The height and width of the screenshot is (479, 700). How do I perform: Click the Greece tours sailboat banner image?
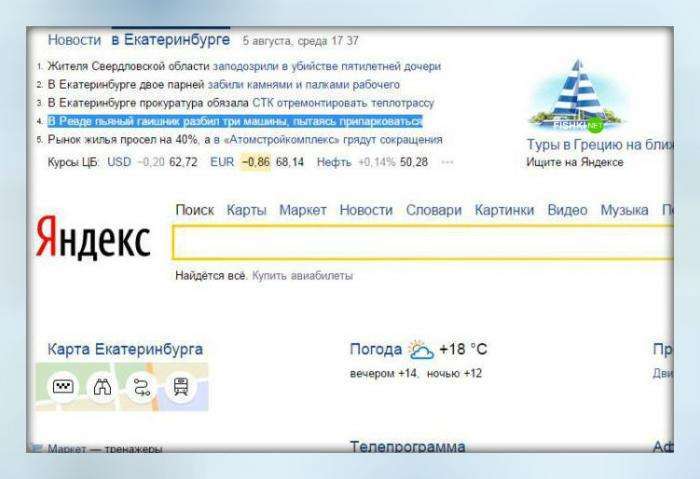click(x=577, y=95)
